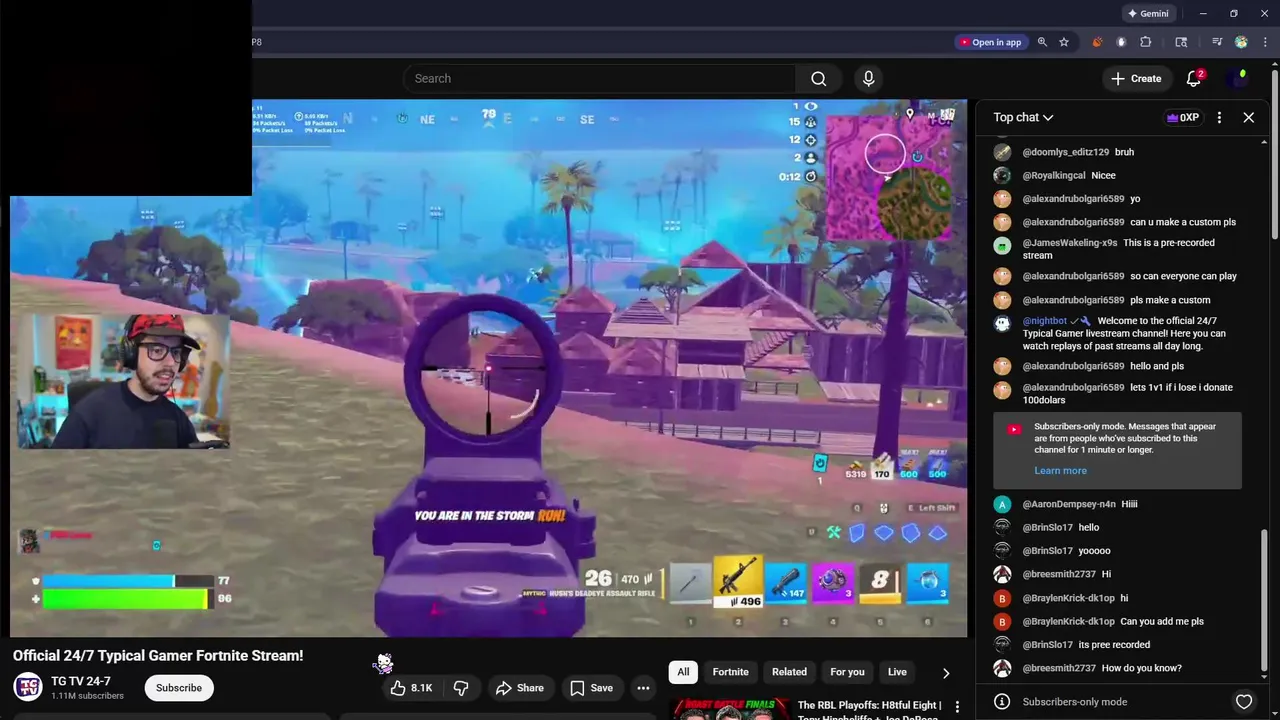Screen dimensions: 1280x720
Task: Follow the Learn more link in chat
Action: (x=1060, y=471)
